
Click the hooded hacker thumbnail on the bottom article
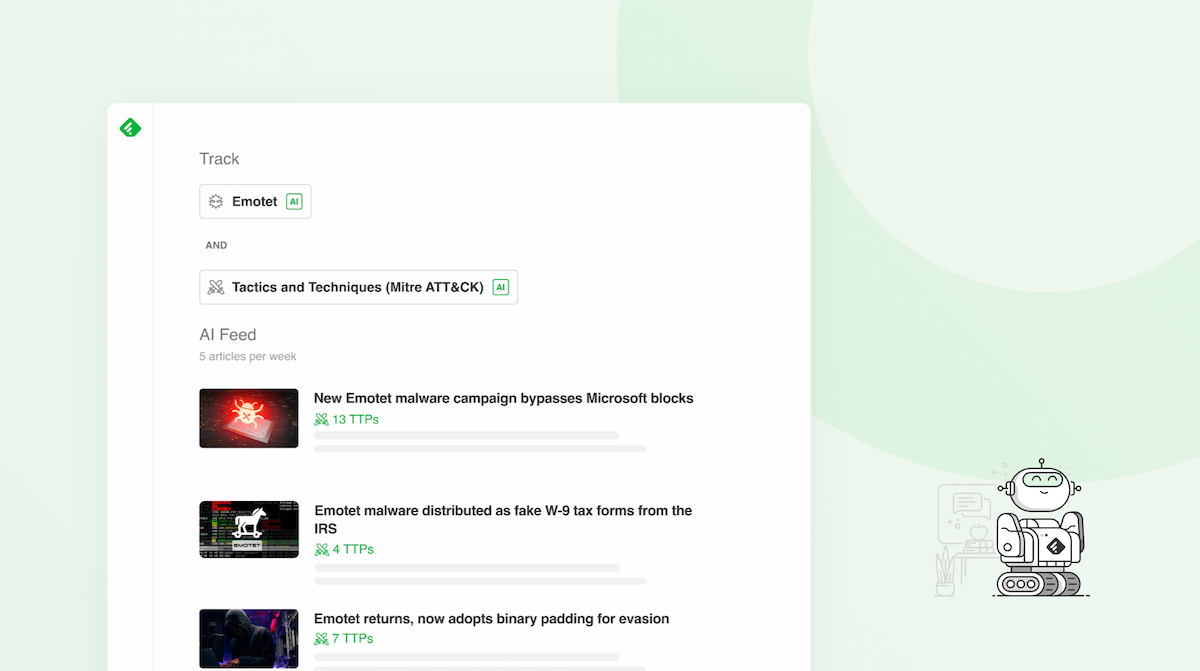click(x=248, y=638)
